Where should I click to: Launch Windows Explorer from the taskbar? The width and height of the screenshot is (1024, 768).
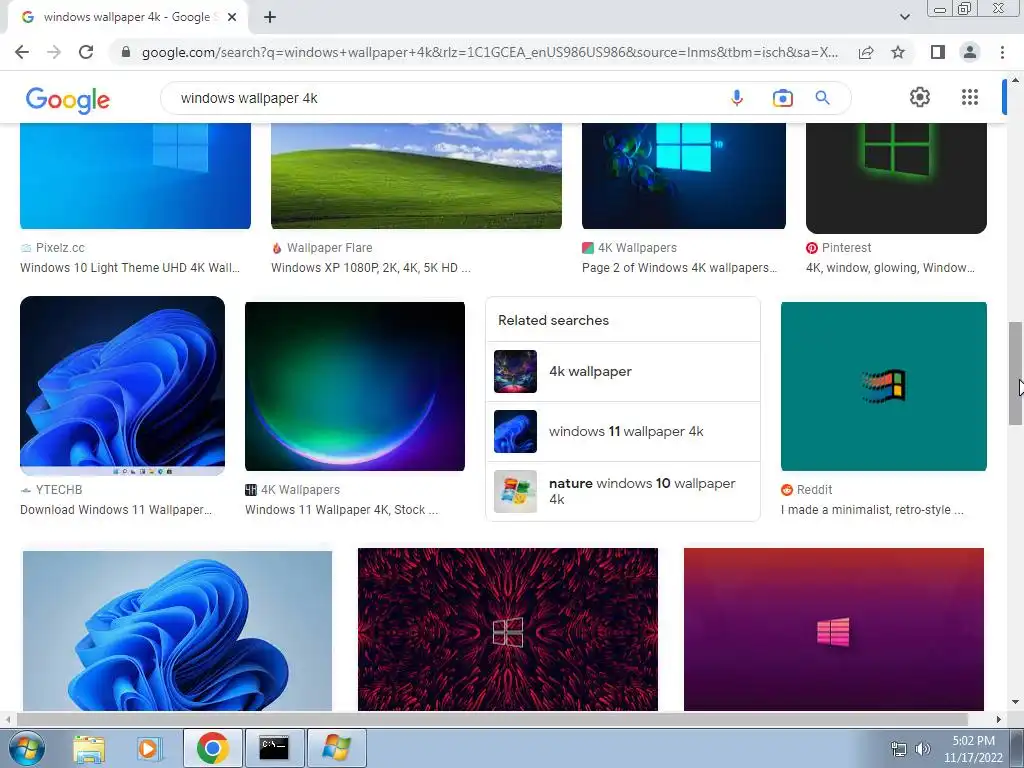89,748
